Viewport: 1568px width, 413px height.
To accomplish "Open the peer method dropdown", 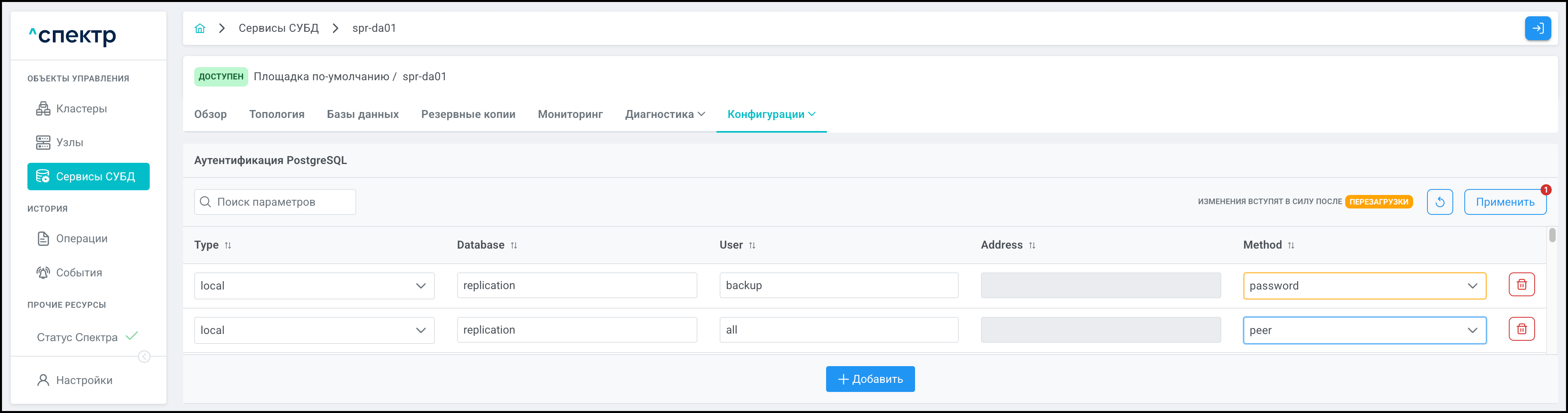I will click(1363, 330).
